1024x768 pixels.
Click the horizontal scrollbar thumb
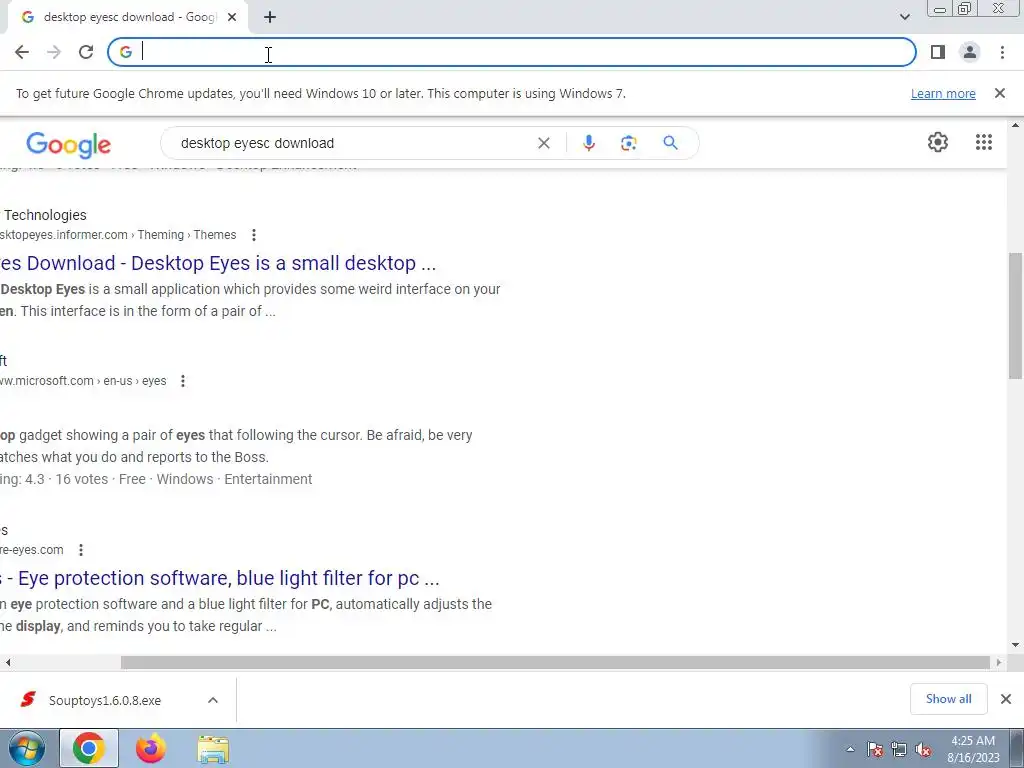click(x=555, y=662)
